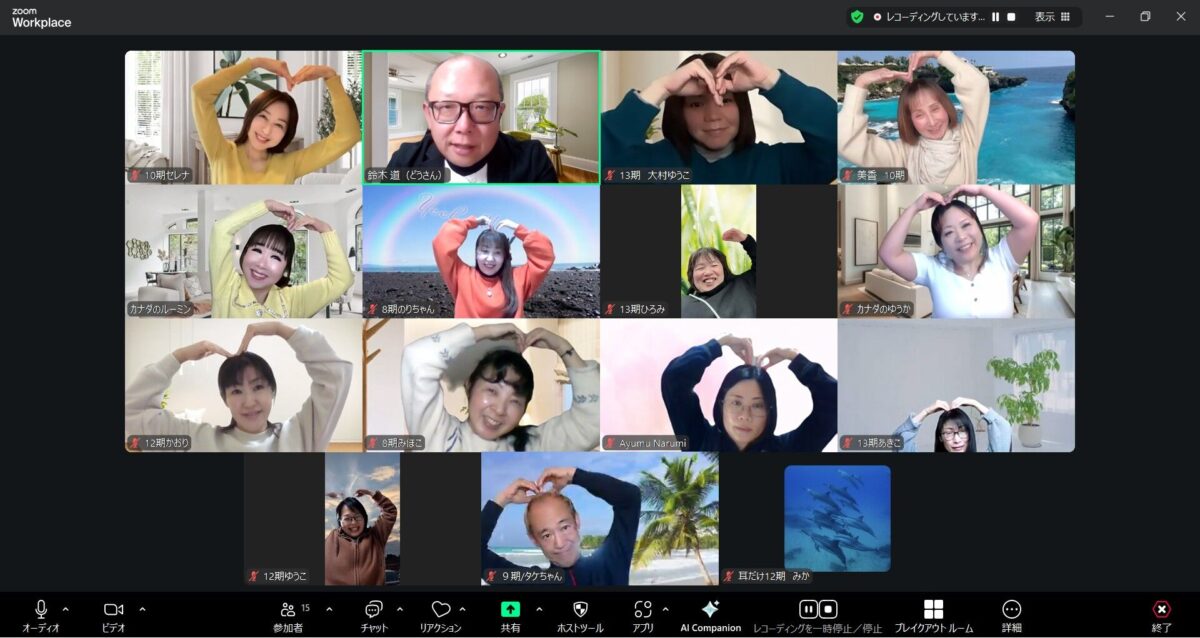Click the green share screen icon

(x=510, y=609)
